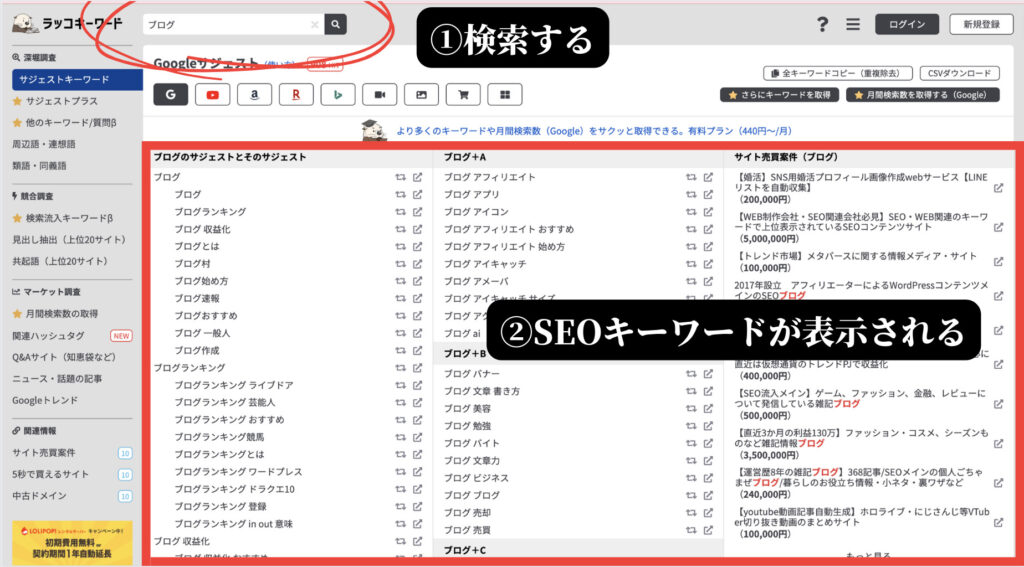Screen dimensions: 1024x567
Task: Click the keyword ブログ 一般人
Action: click(202, 333)
